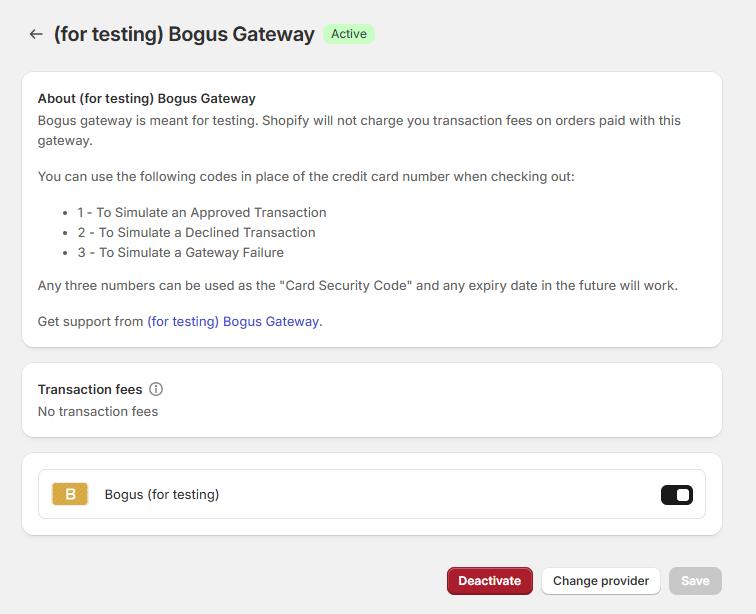Screen dimensions: 756x614
Task: Click the Bogus (for testing) payment method label
Action: [x=162, y=494]
